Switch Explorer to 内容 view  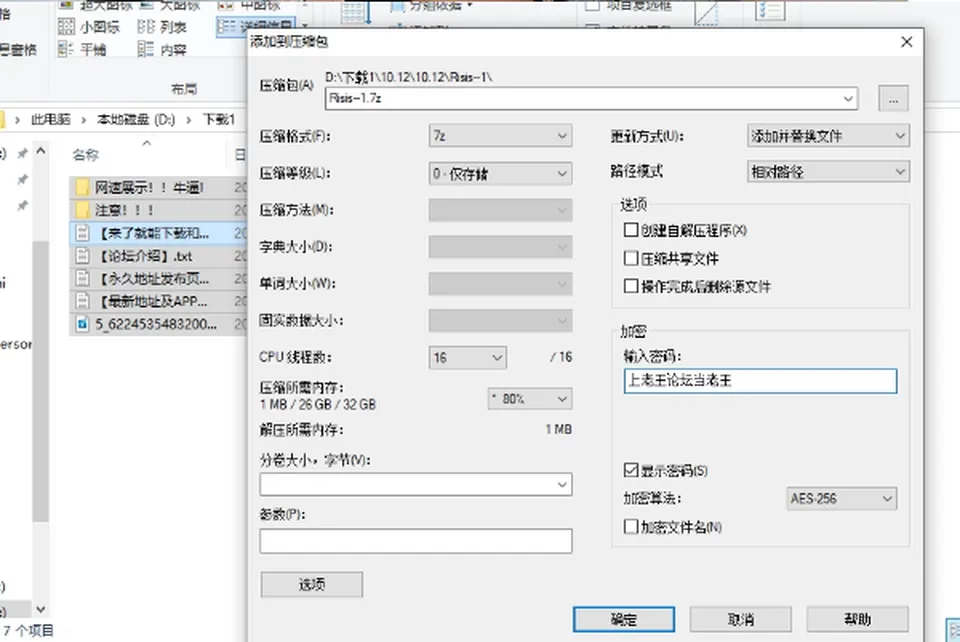(x=162, y=50)
